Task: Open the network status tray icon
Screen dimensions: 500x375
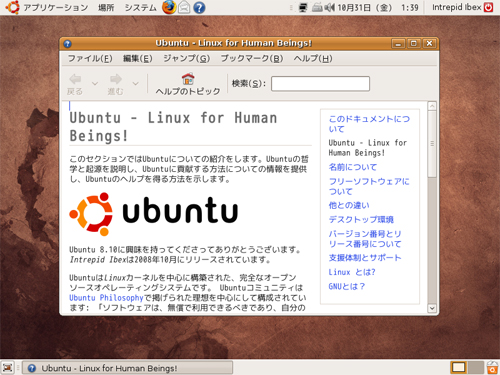Action: pos(303,7)
